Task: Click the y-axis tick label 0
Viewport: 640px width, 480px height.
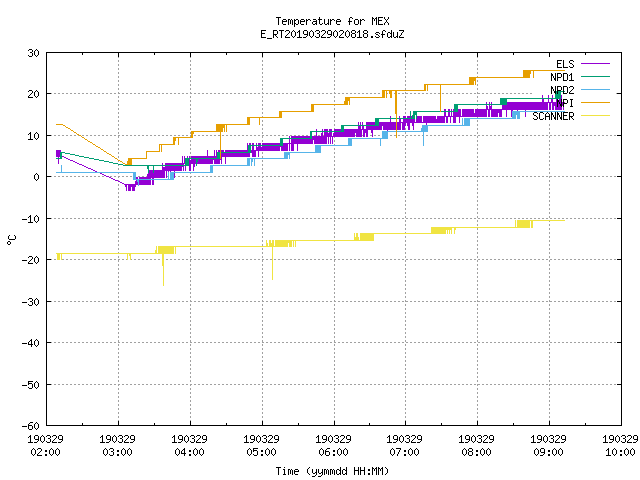Action: [x=37, y=177]
